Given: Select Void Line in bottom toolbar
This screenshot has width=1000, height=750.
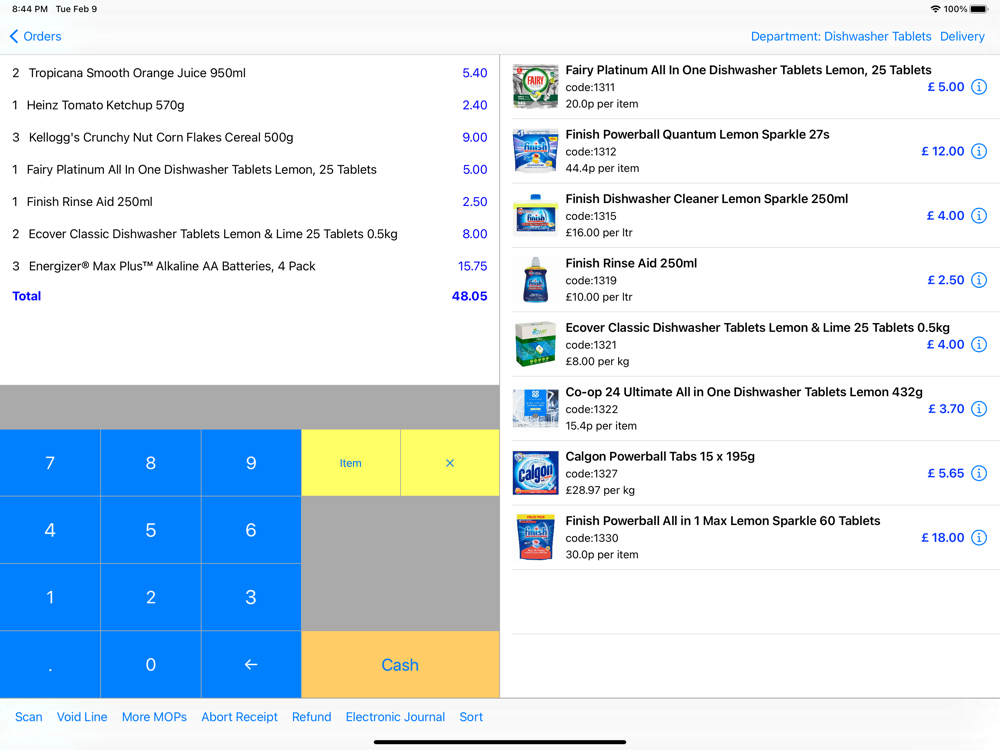Looking at the screenshot, I should (82, 717).
